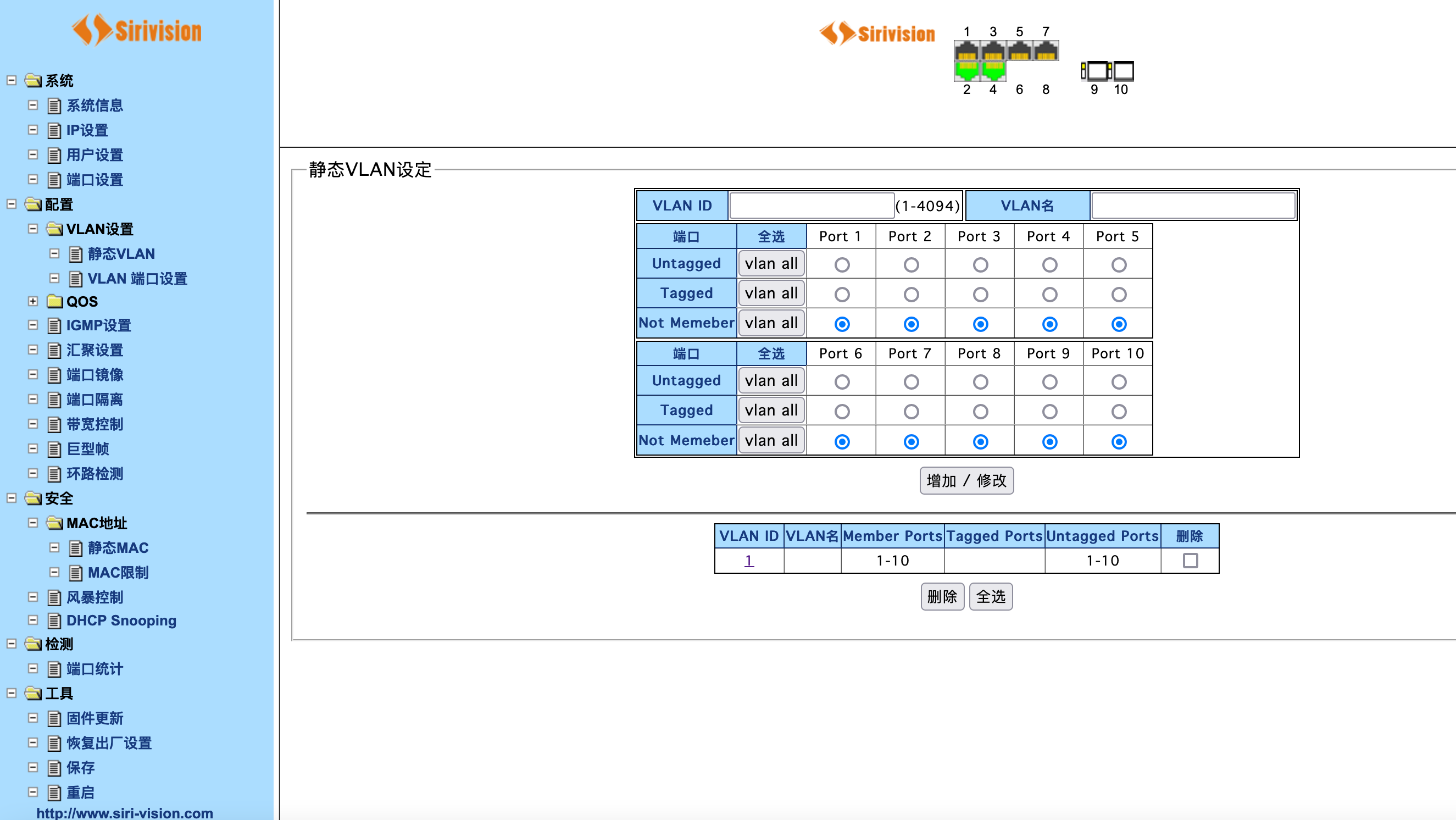
Task: Select Untagged radio for Port 1
Action: pyautogui.click(x=842, y=265)
